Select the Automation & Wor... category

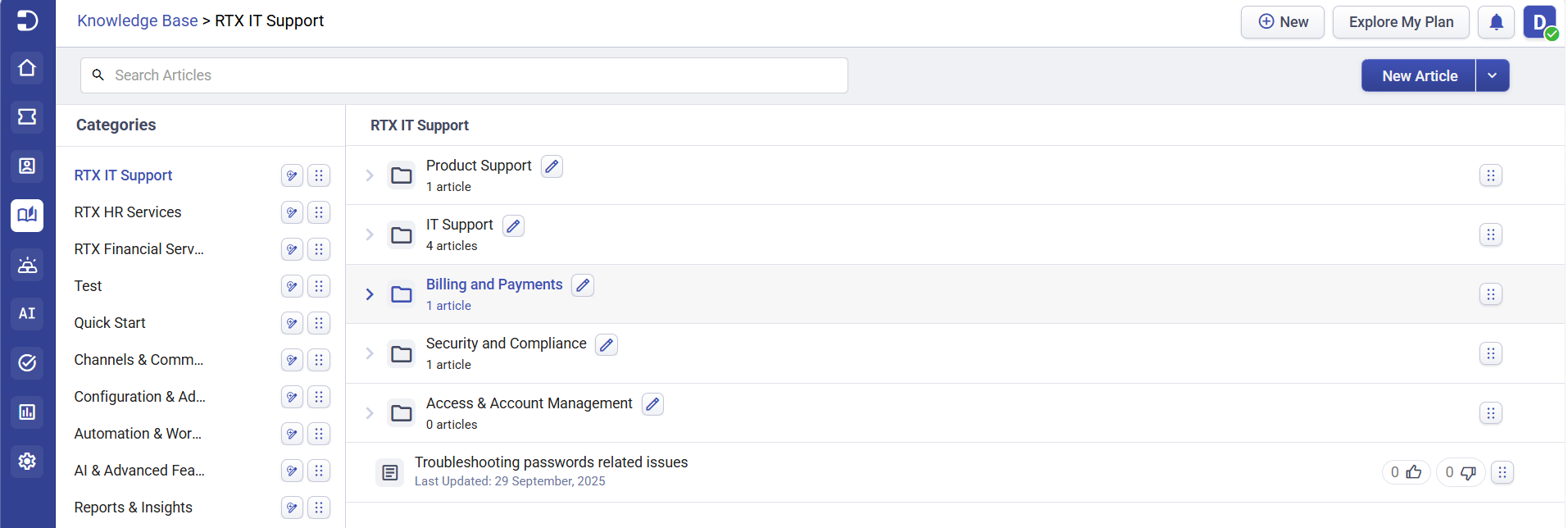coord(138,434)
